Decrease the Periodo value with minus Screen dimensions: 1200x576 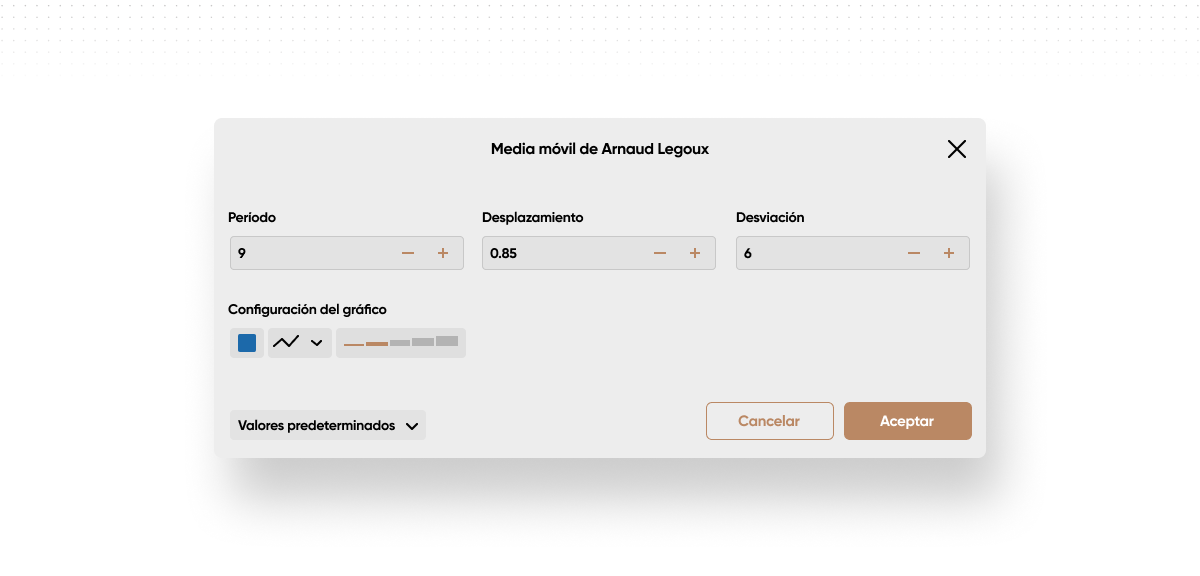(408, 253)
